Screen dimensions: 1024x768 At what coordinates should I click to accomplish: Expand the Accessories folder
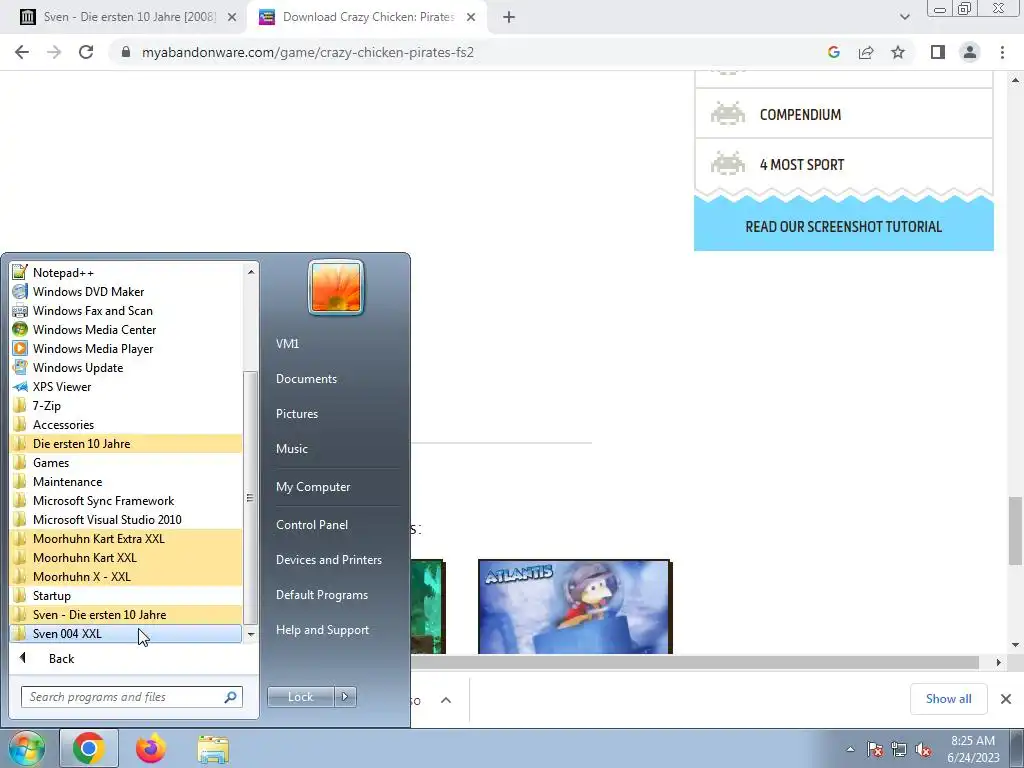(126, 424)
